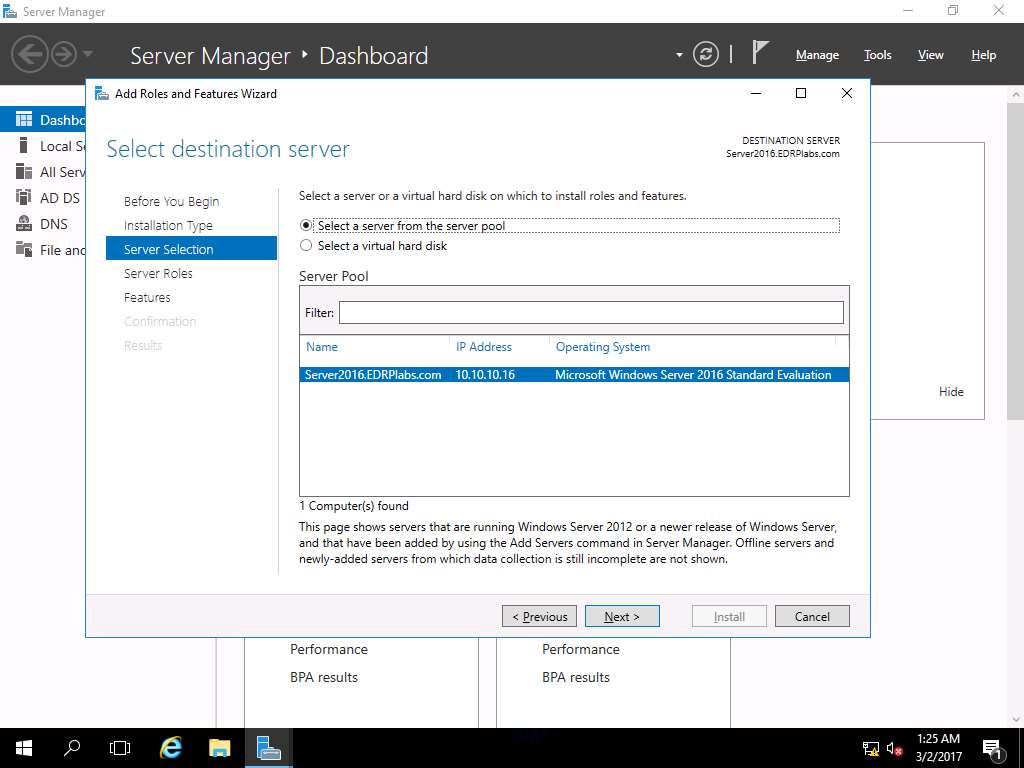Launch Internet Explorer from taskbar

point(171,748)
